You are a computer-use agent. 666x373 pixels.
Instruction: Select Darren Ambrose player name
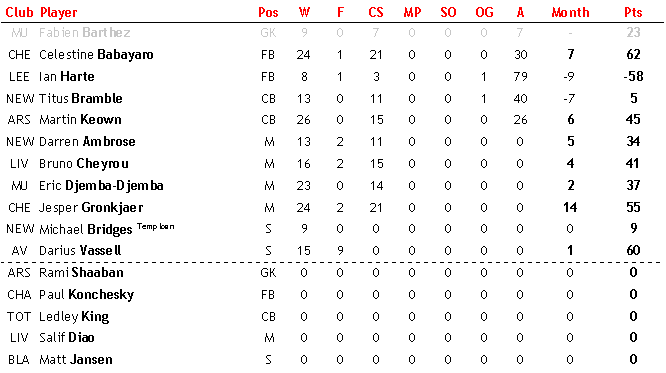[x=87, y=141]
